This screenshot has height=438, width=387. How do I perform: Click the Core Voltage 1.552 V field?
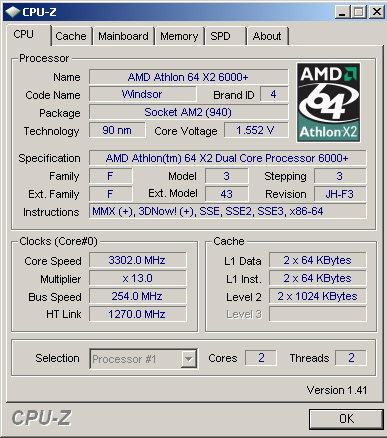(256, 130)
